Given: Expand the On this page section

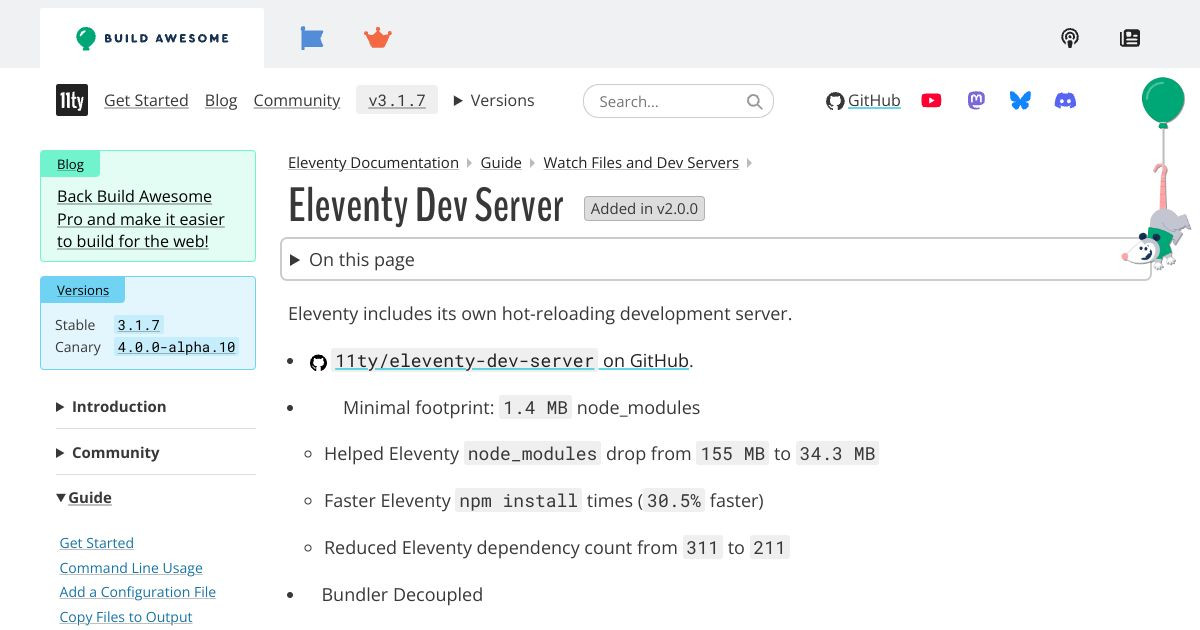Looking at the screenshot, I should point(716,260).
